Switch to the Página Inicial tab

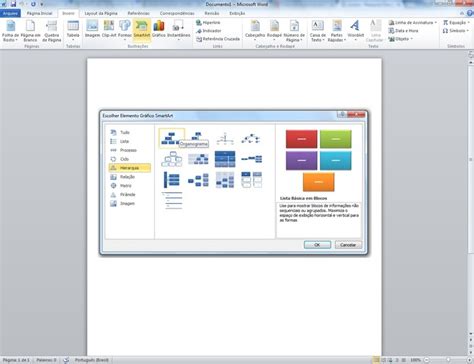click(x=39, y=13)
